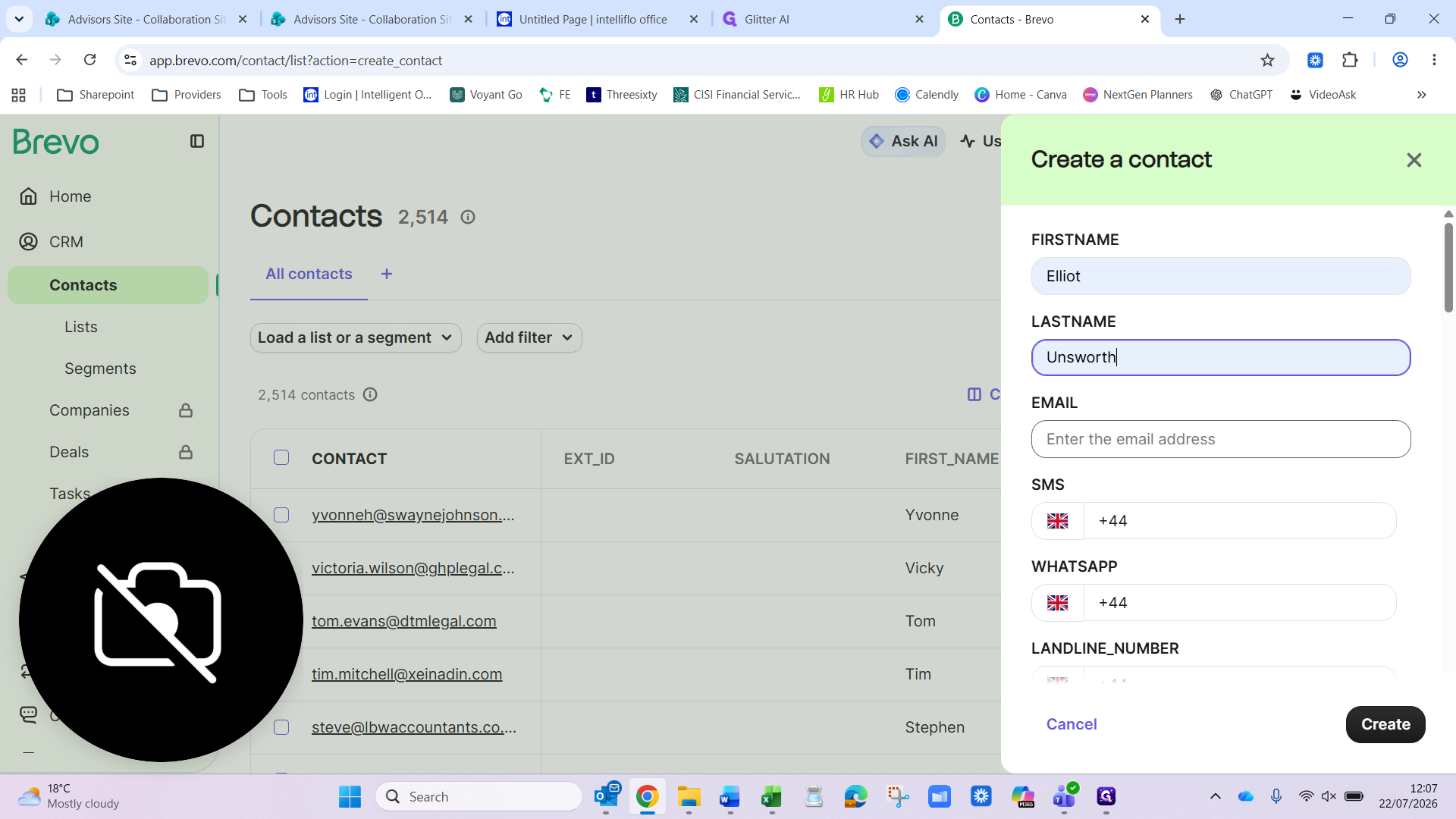This screenshot has width=1456, height=819.
Task: Show hidden system tray icons
Action: pos(1215,796)
